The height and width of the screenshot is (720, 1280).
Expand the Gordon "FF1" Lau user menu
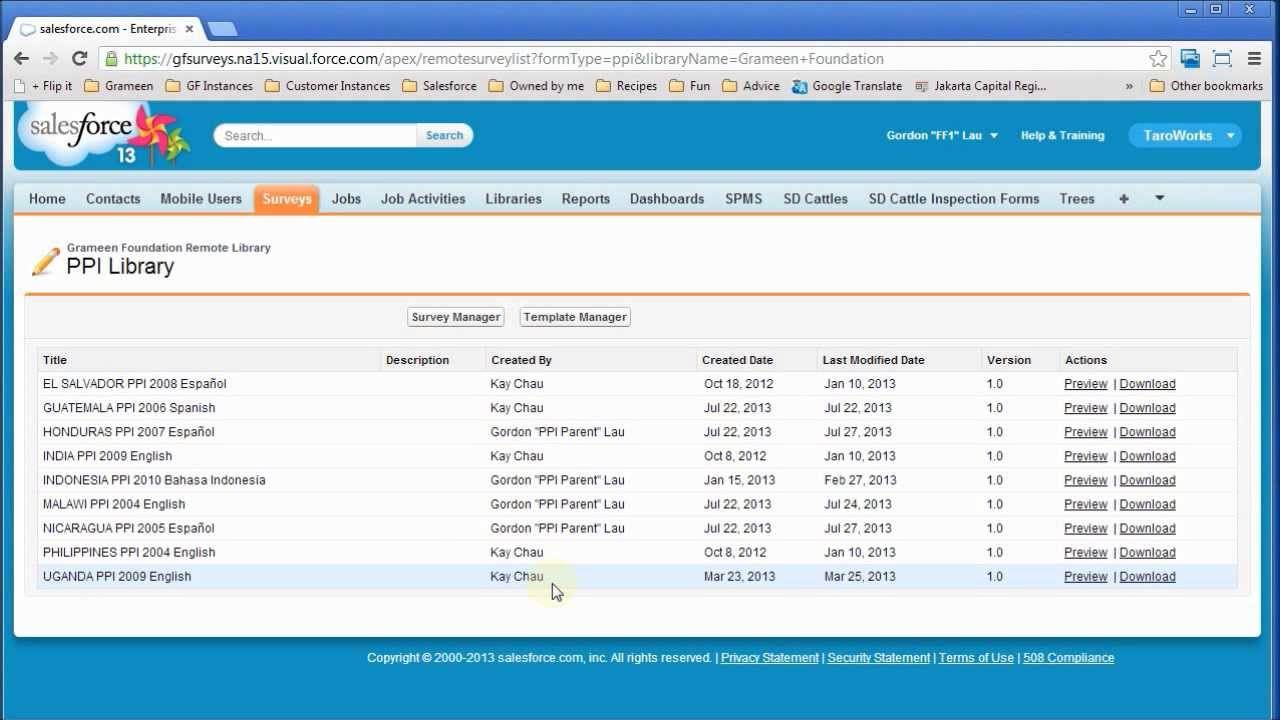pos(942,136)
